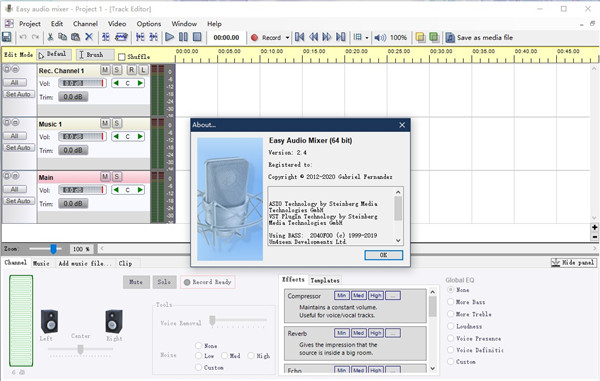
Task: Select Voice Presence Global EQ option
Action: coord(451,339)
